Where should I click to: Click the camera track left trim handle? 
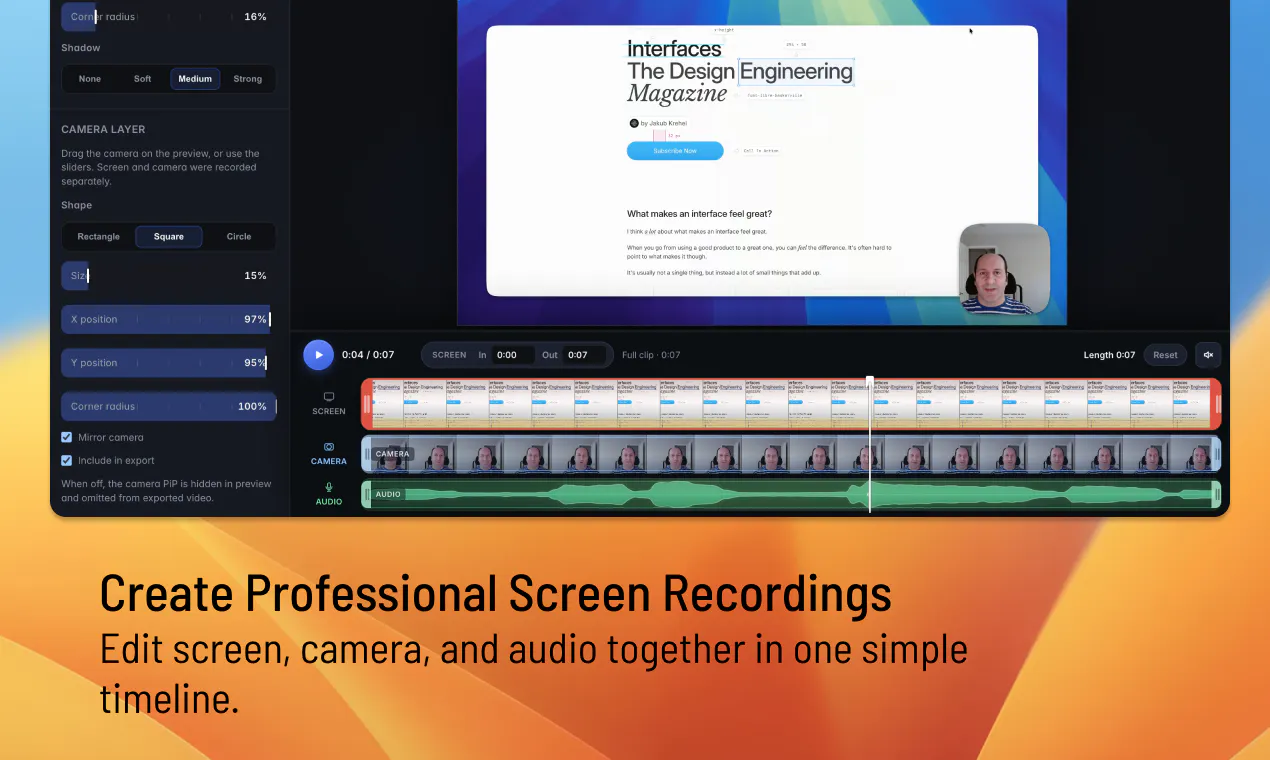pyautogui.click(x=367, y=454)
